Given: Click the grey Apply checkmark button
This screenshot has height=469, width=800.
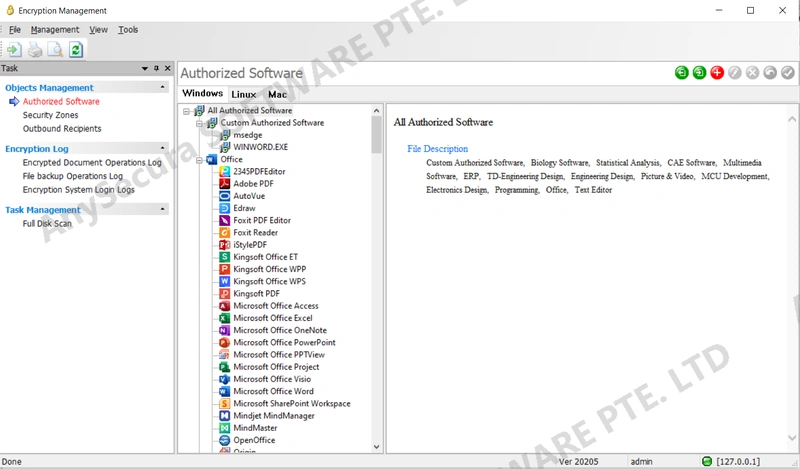Looking at the screenshot, I should pos(788,73).
